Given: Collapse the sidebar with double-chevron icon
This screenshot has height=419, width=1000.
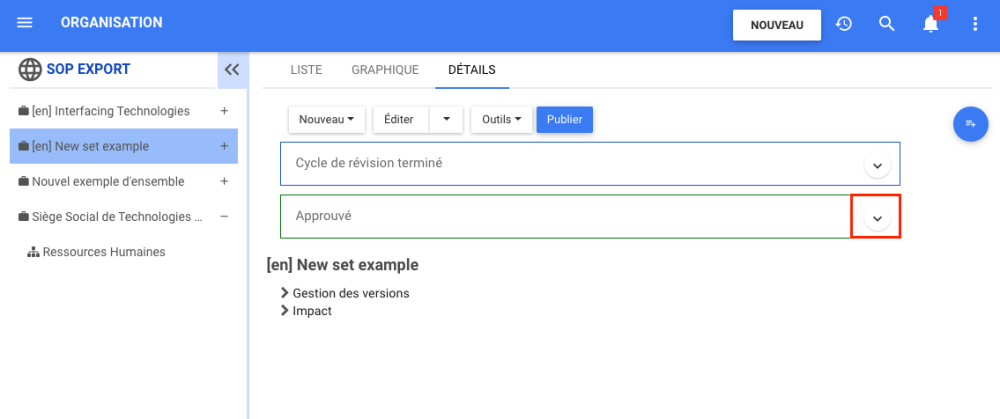Looking at the screenshot, I should tap(232, 70).
